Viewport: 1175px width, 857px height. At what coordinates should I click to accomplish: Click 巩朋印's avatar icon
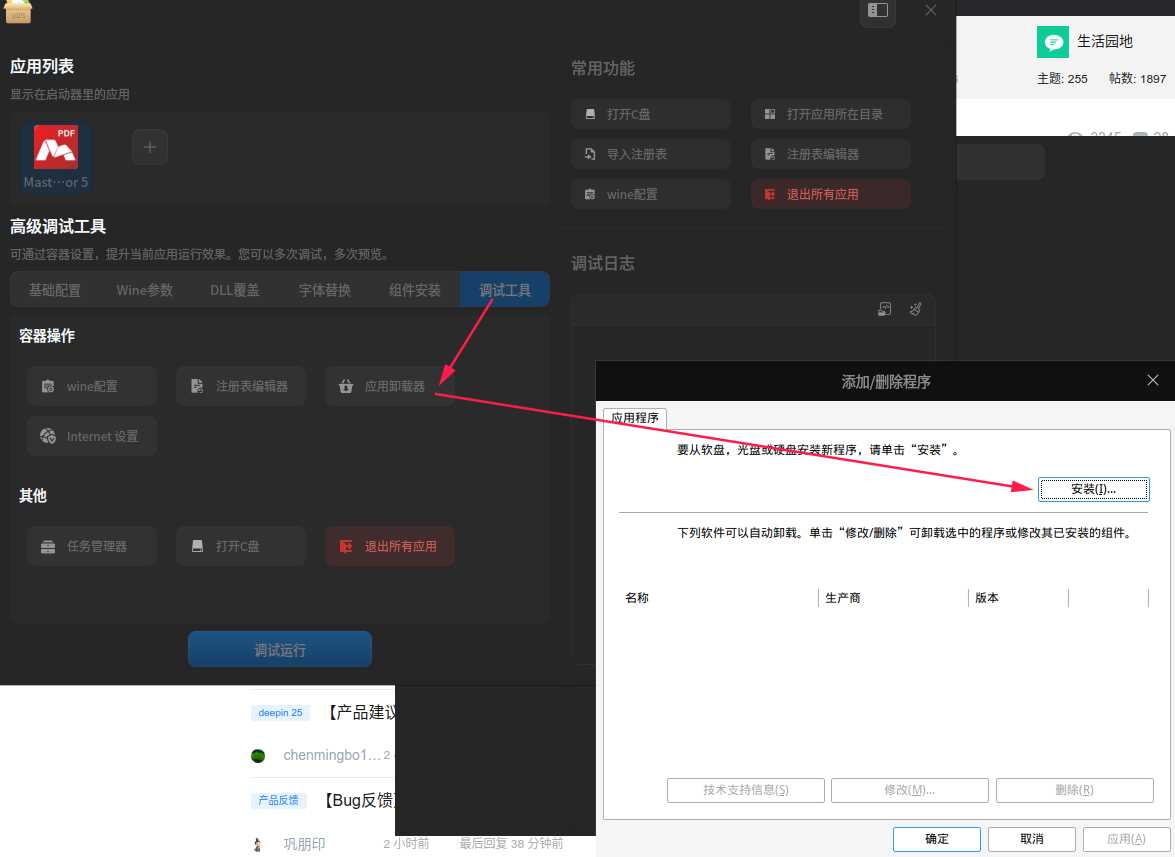pos(258,844)
